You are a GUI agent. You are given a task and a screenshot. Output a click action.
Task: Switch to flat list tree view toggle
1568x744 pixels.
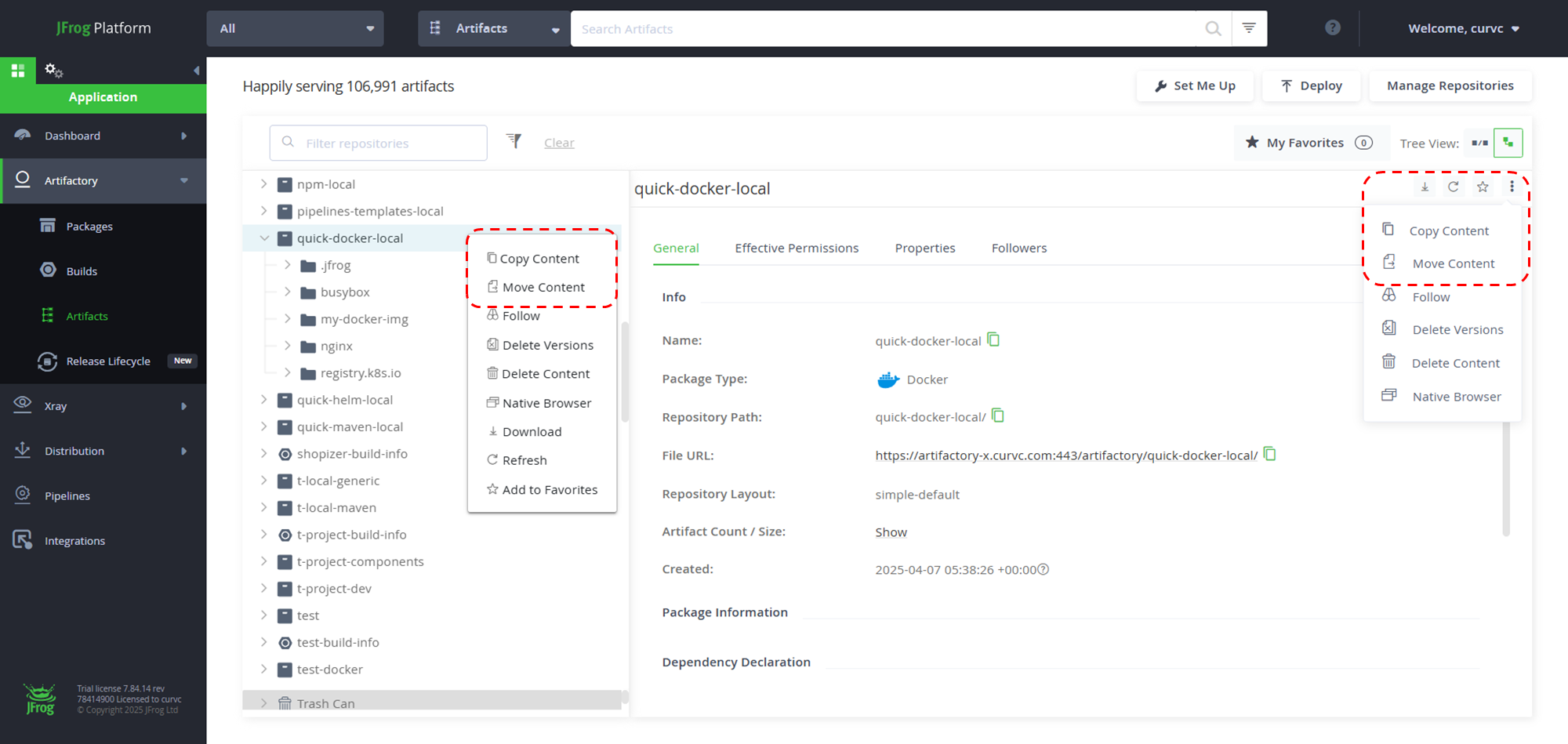pos(1479,143)
